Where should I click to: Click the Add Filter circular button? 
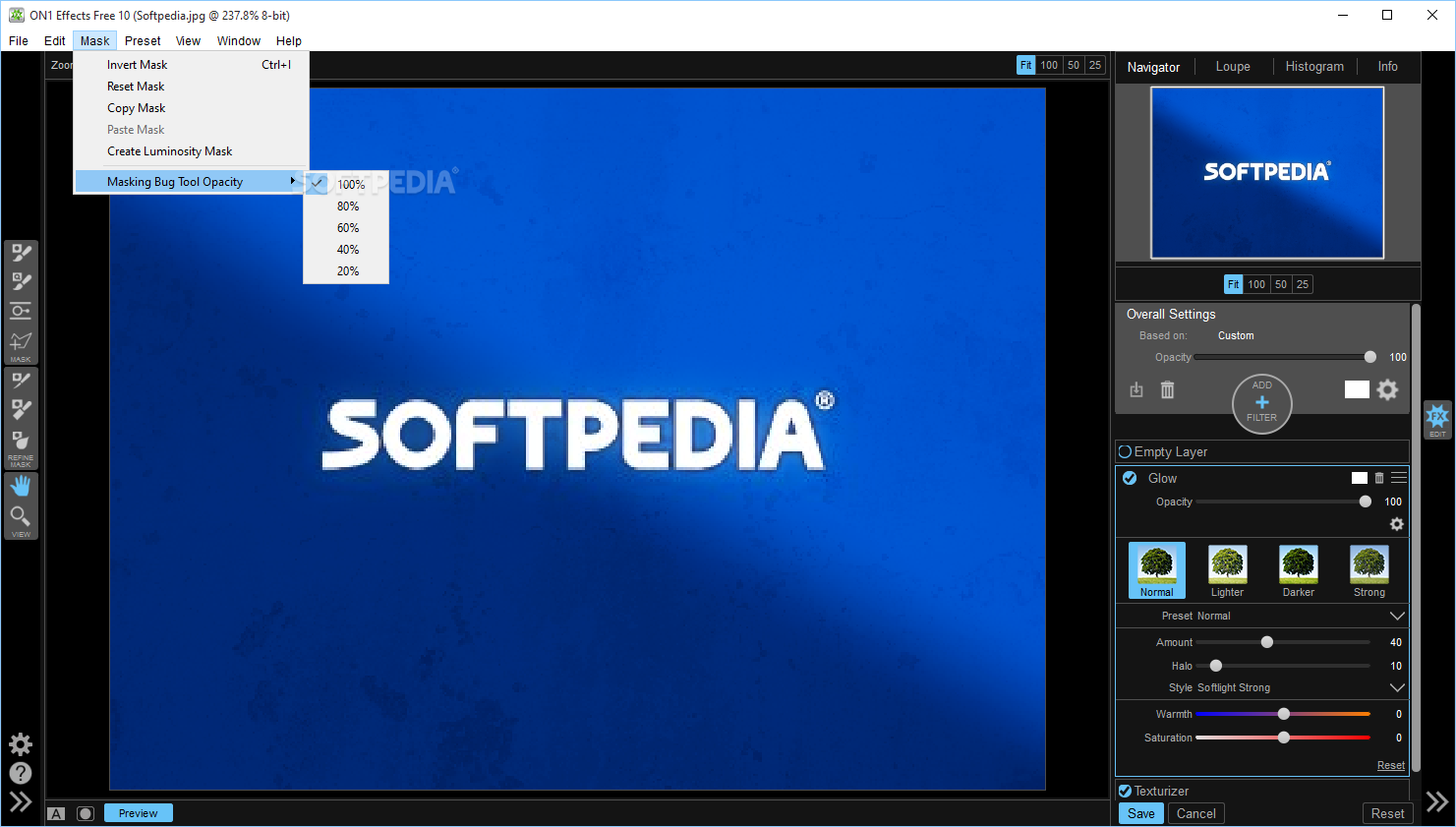pyautogui.click(x=1262, y=403)
